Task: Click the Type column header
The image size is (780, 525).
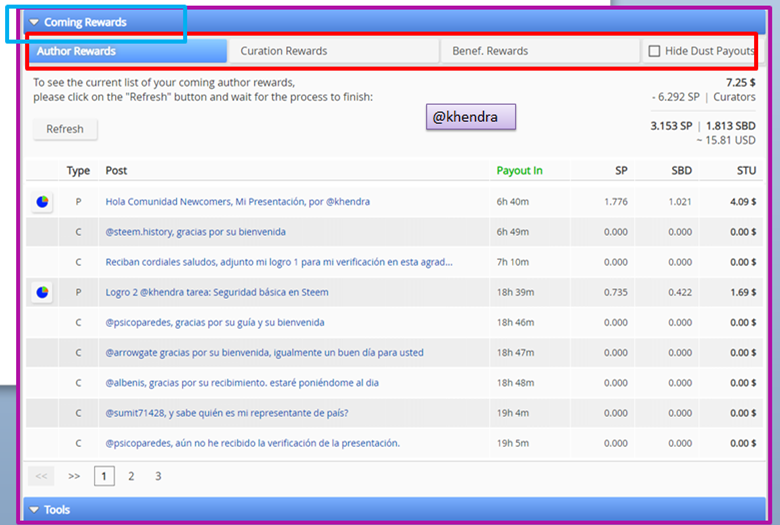Action: click(78, 171)
